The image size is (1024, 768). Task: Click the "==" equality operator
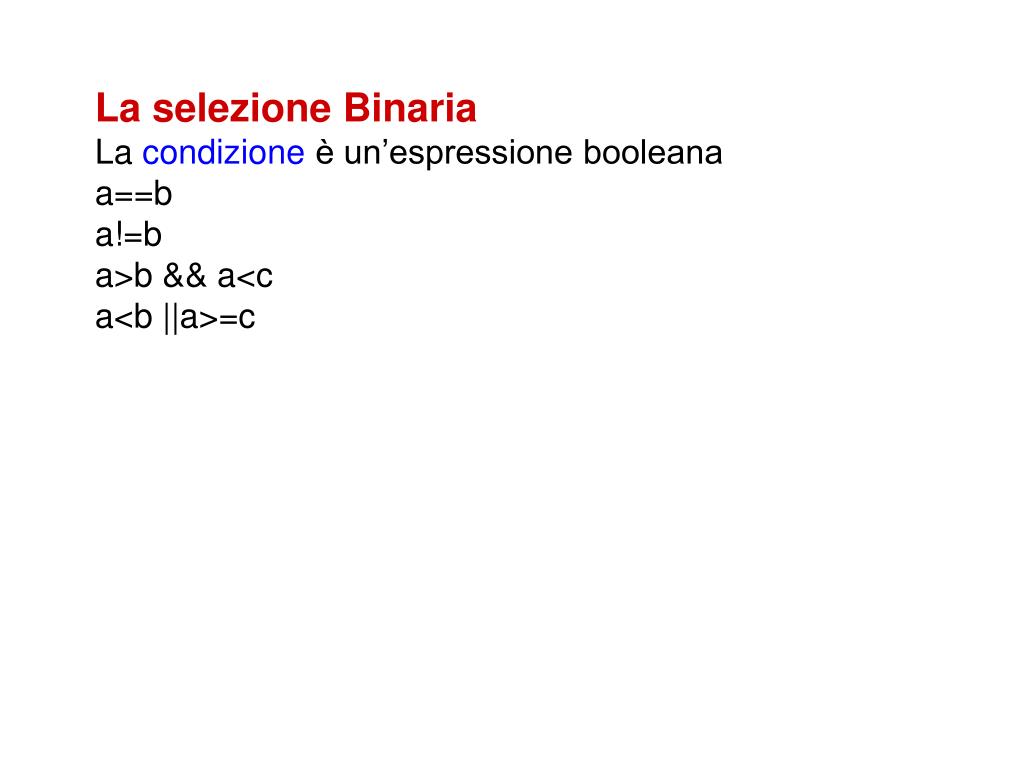click(x=134, y=195)
